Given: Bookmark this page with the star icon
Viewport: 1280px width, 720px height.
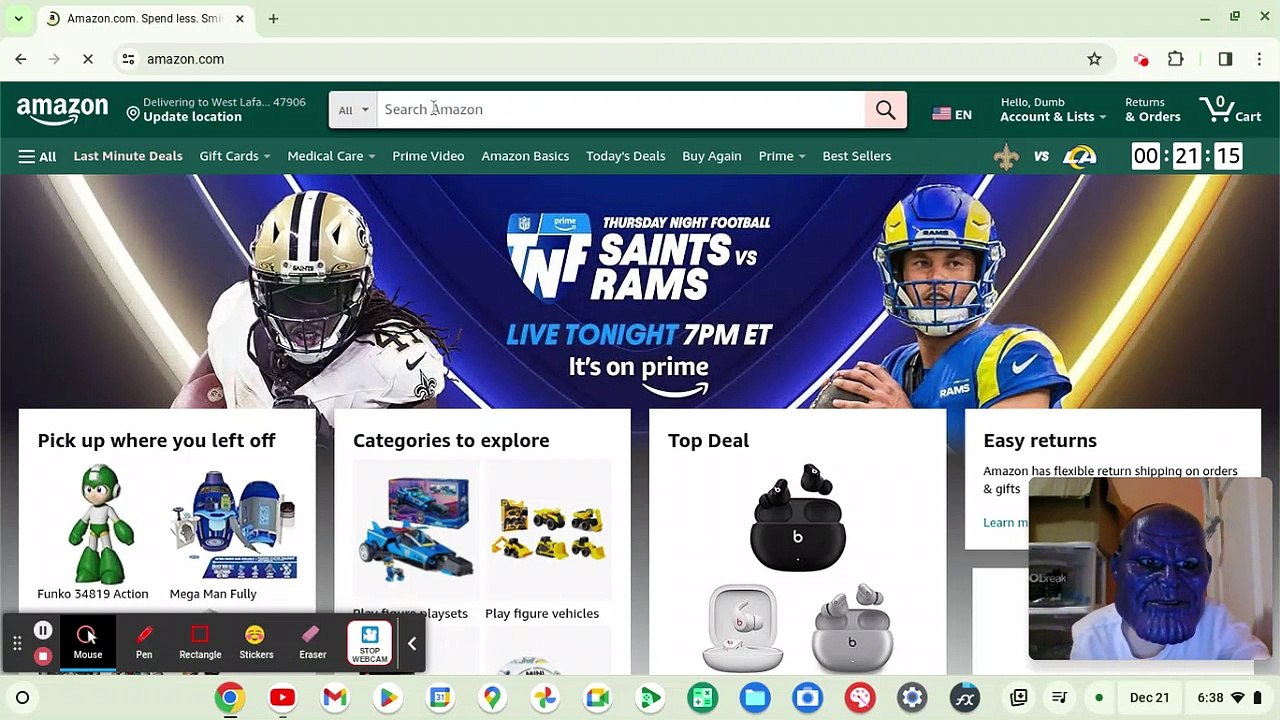Looking at the screenshot, I should [x=1094, y=59].
